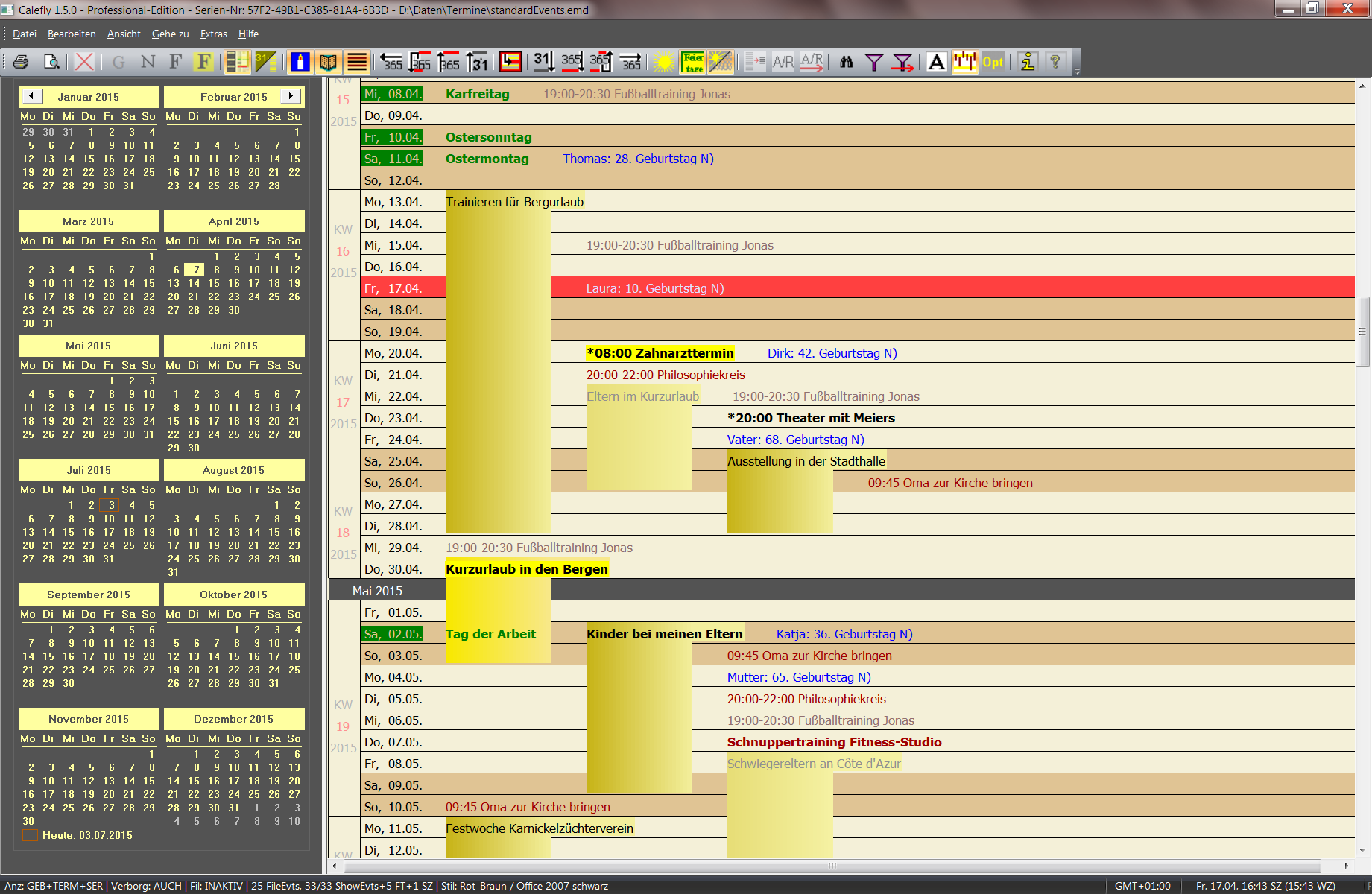Click the Dezember 2015 month header
The height and width of the screenshot is (894, 1372).
coord(234,719)
